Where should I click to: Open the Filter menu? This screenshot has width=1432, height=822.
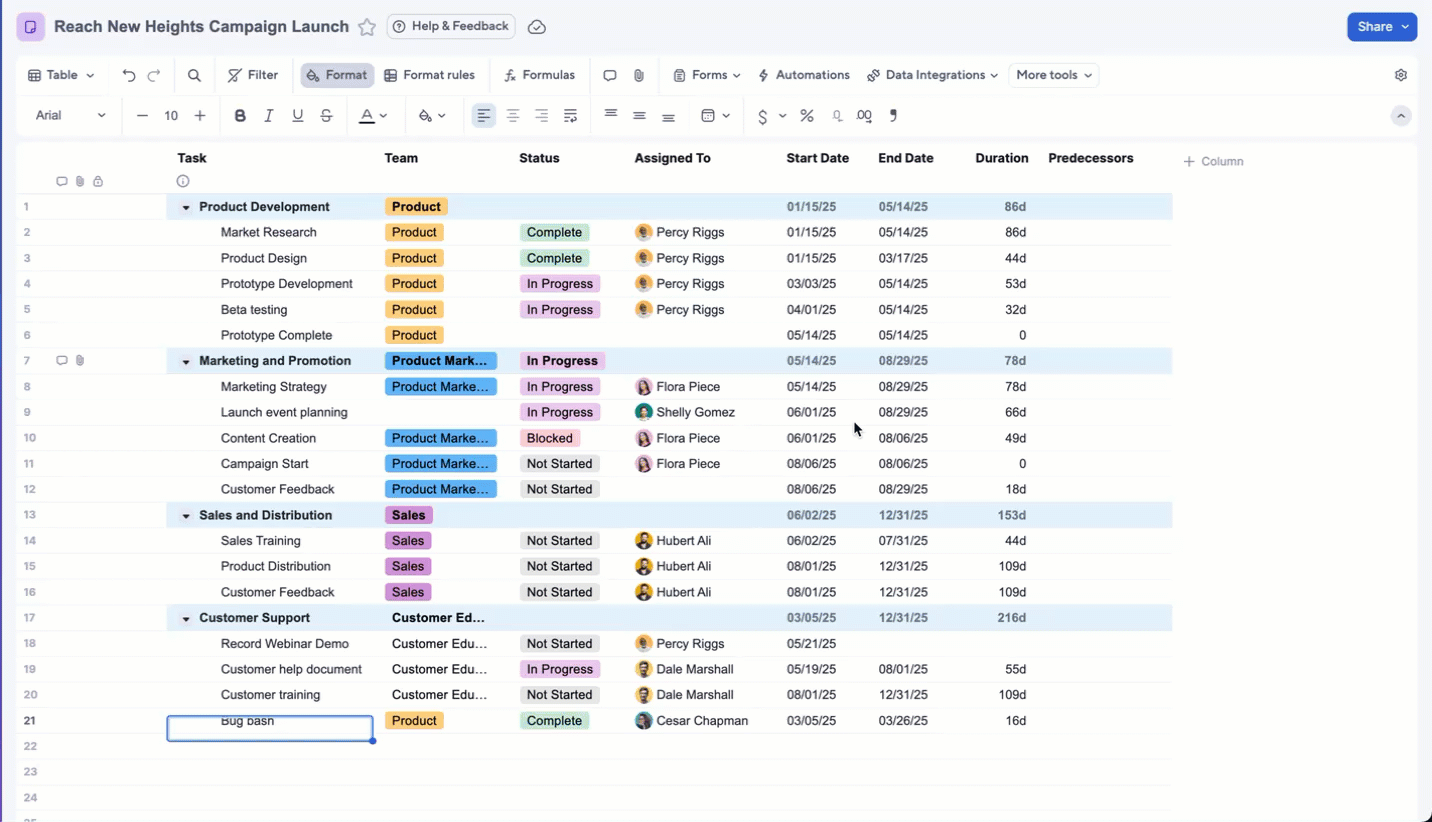pyautogui.click(x=253, y=75)
